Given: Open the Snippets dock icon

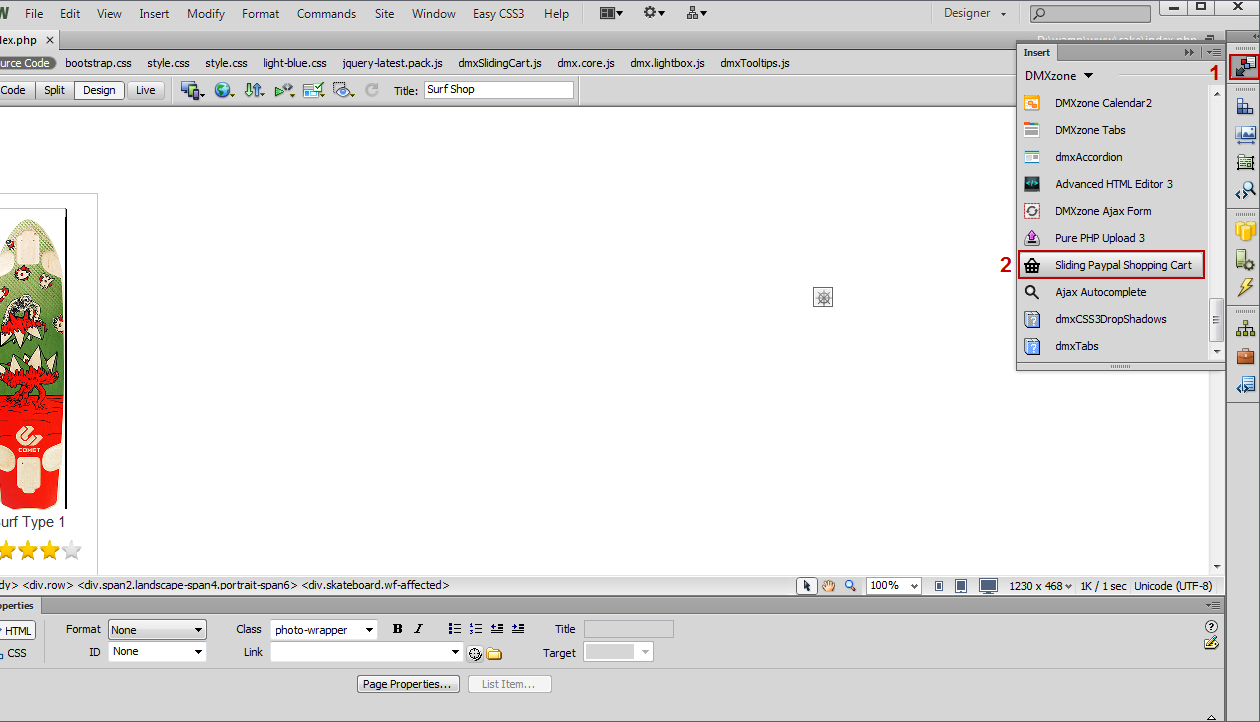Looking at the screenshot, I should [x=1245, y=384].
